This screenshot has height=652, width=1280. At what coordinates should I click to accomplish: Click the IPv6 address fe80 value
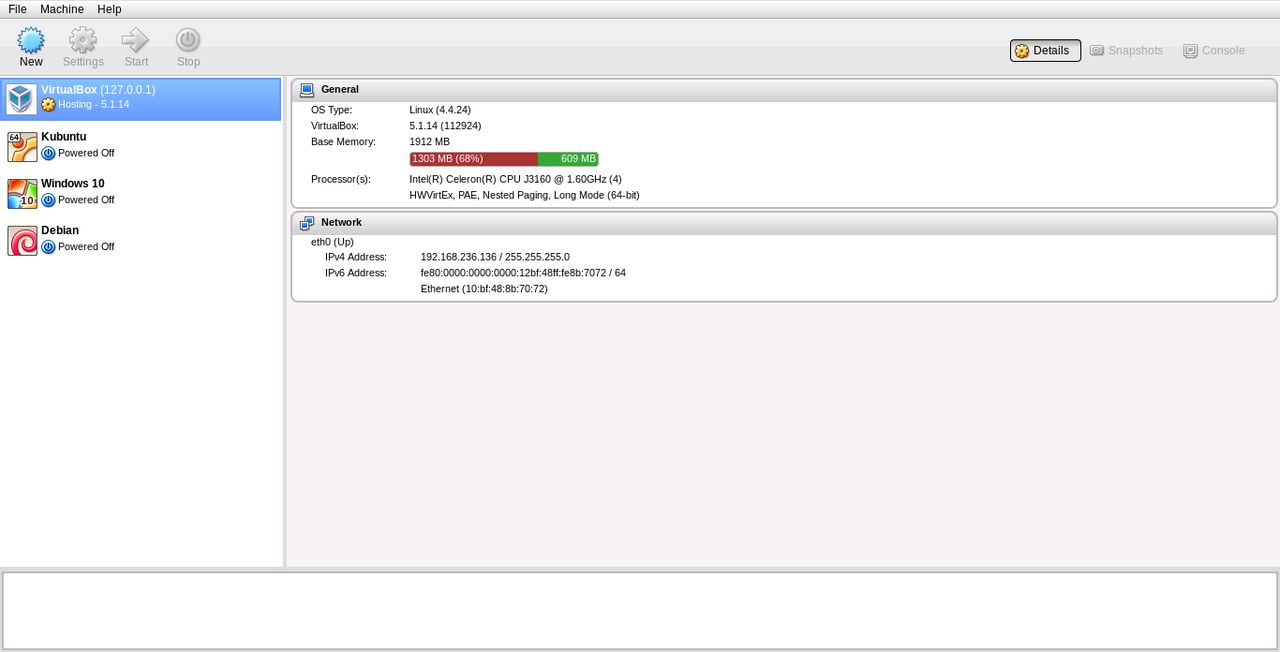pyautogui.click(x=523, y=273)
